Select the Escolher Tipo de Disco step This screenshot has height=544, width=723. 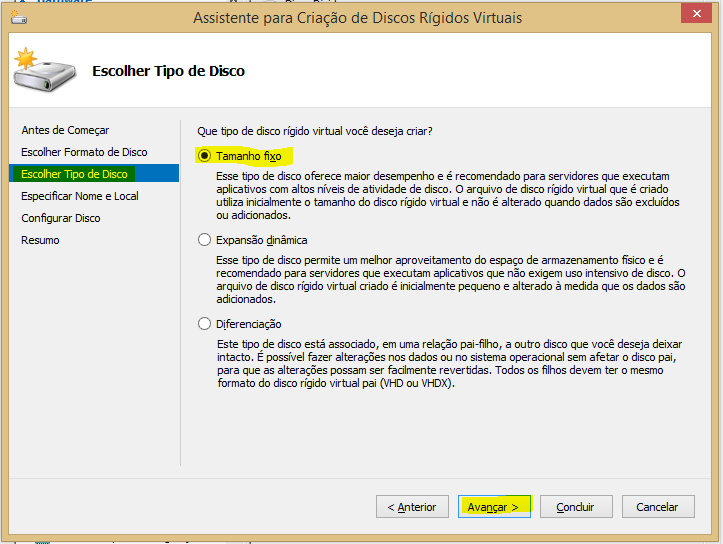click(x=94, y=174)
